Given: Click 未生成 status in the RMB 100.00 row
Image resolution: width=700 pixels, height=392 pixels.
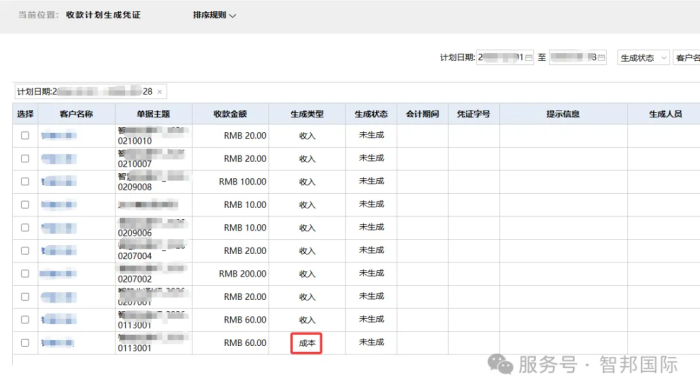Looking at the screenshot, I should click(x=371, y=181).
